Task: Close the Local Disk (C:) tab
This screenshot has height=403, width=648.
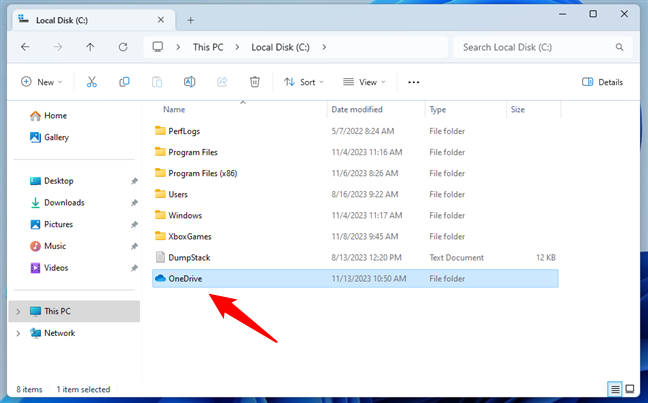Action: tap(161, 20)
